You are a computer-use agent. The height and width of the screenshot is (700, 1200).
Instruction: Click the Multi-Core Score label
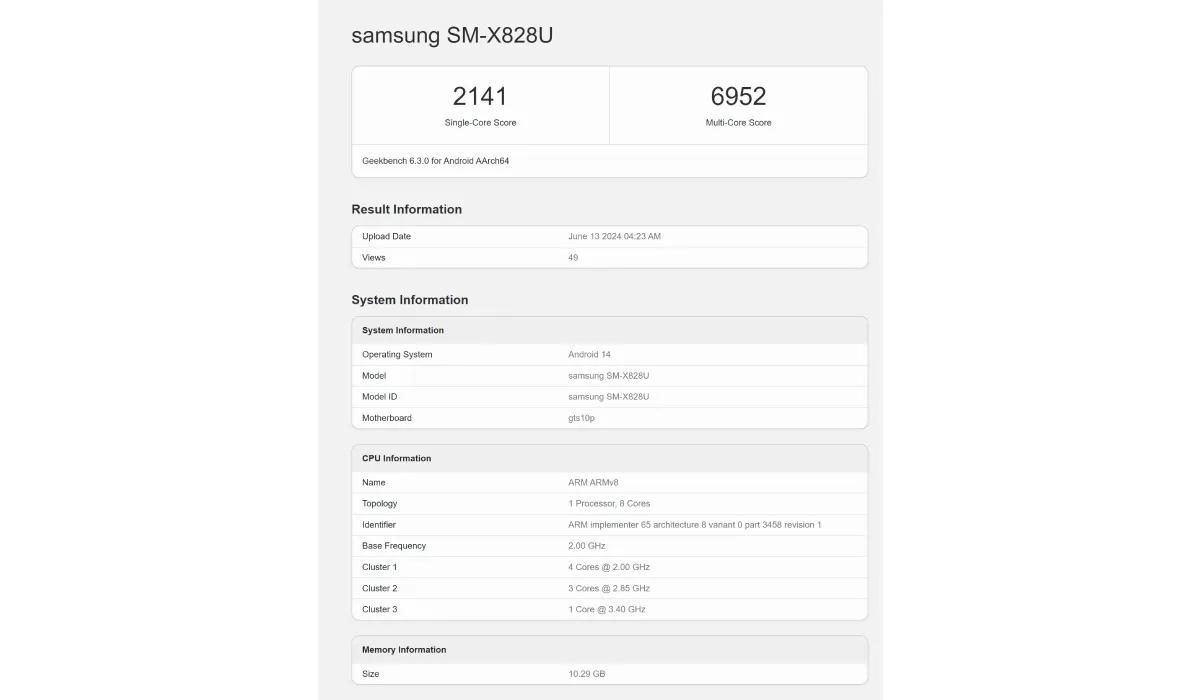click(x=738, y=123)
